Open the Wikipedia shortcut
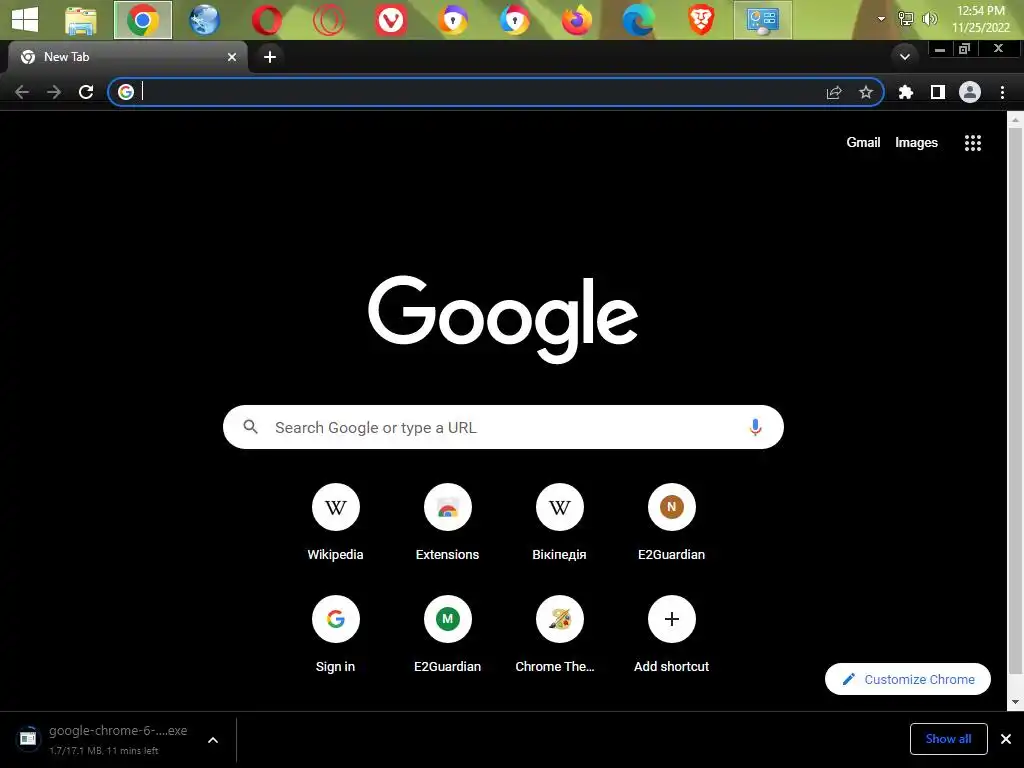Screen dimensions: 1024x768 pos(336,522)
